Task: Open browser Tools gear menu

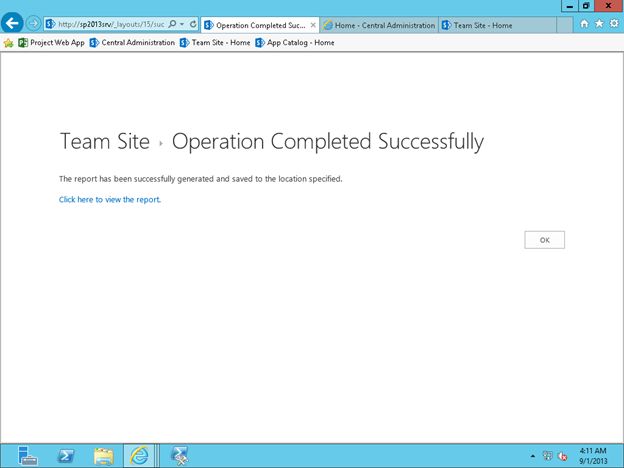Action: (614, 24)
